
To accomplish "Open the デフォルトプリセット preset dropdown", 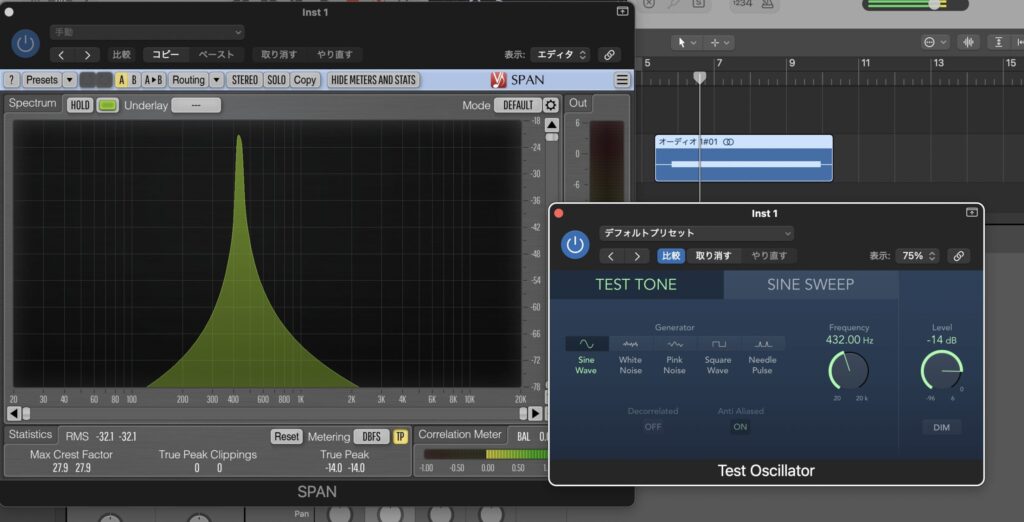I will point(696,233).
